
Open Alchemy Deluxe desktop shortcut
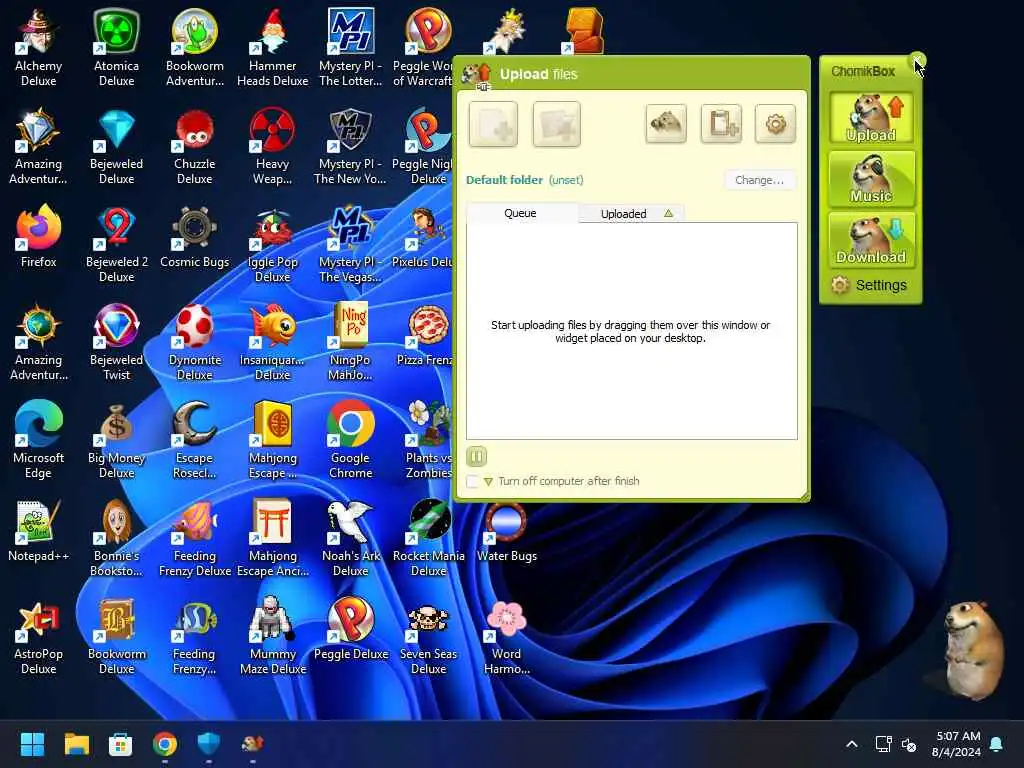(39, 47)
